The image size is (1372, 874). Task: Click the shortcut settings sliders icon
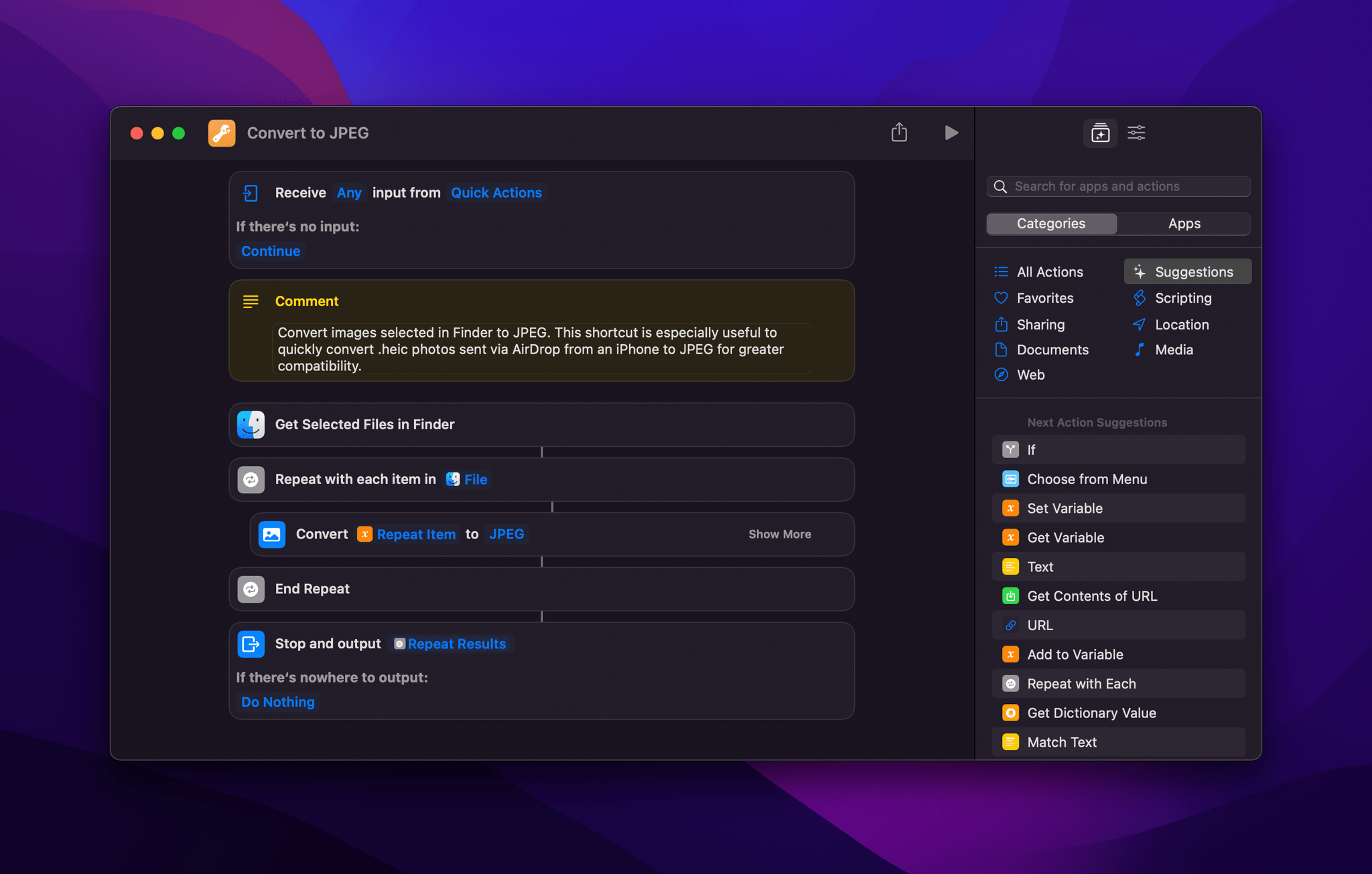[x=1137, y=132]
